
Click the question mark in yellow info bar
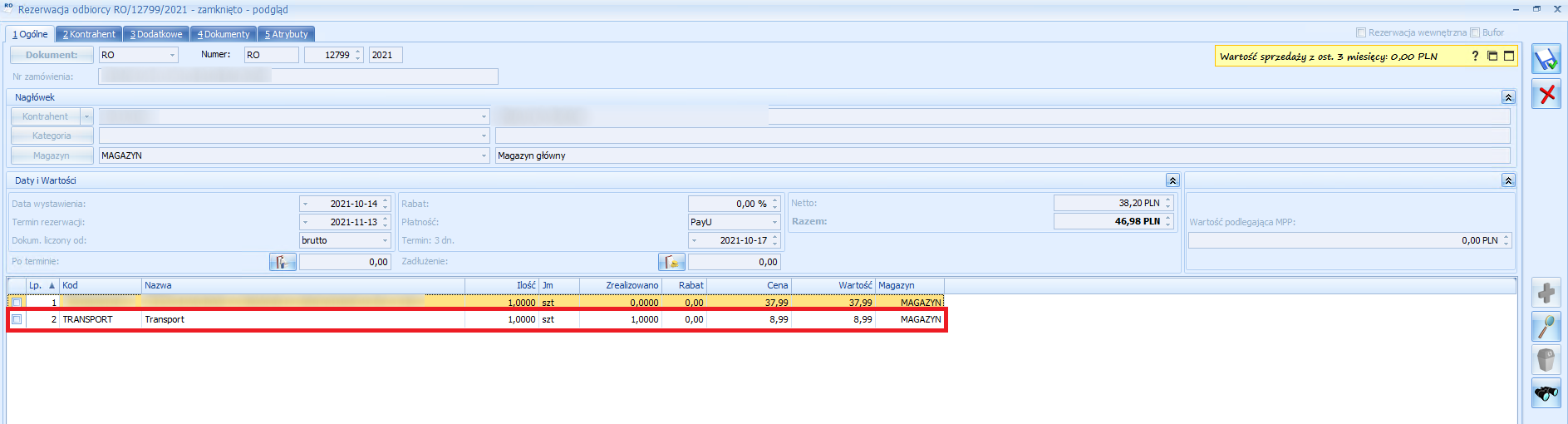1475,56
